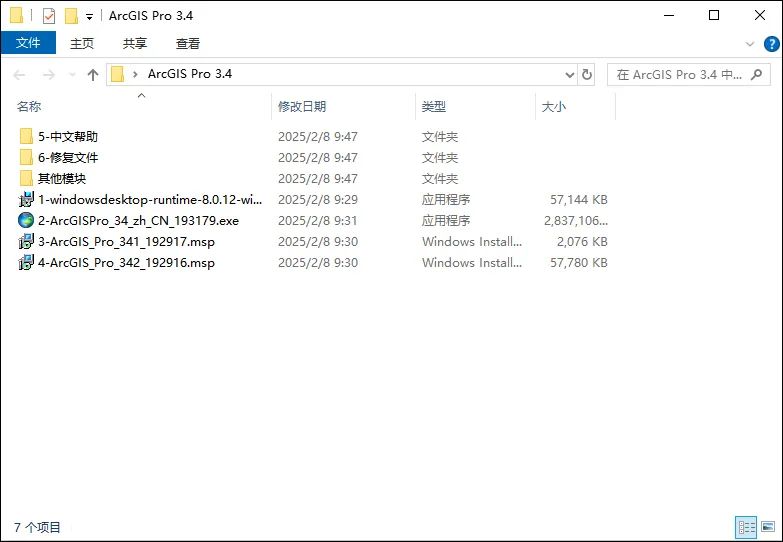This screenshot has height=542, width=783.
Task: Click the Back navigation arrow
Action: pos(19,75)
